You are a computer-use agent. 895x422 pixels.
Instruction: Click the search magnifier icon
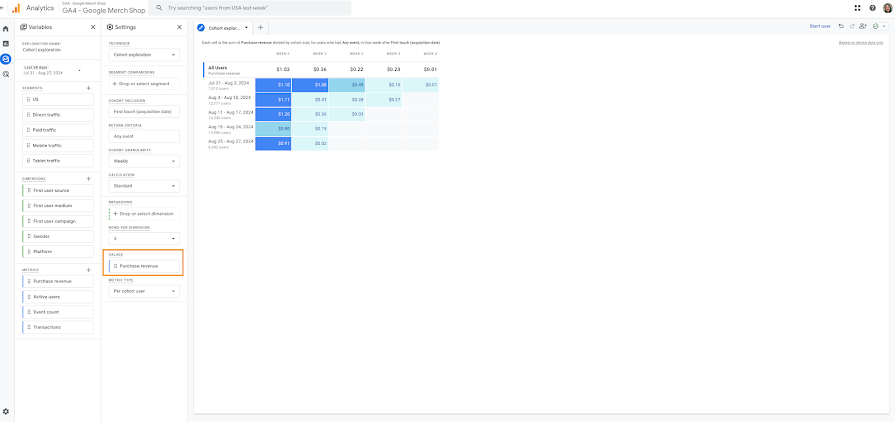(158, 8)
